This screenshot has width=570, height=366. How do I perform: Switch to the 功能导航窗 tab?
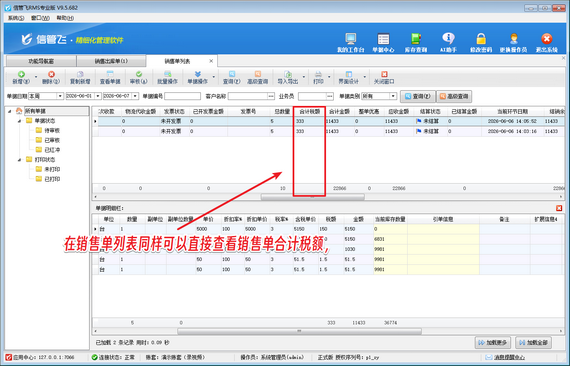coord(41,61)
